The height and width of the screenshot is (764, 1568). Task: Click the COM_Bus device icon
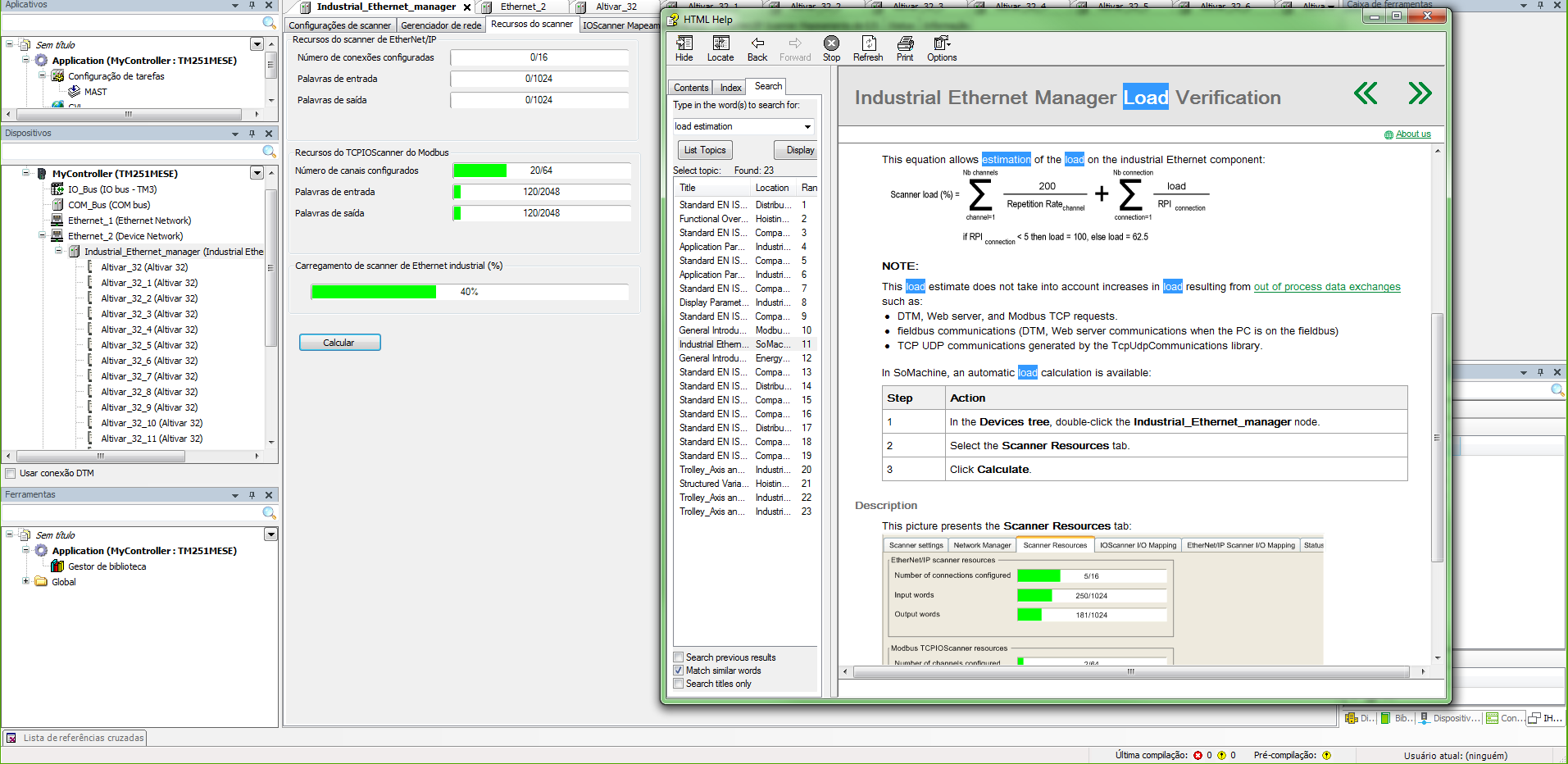[57, 205]
